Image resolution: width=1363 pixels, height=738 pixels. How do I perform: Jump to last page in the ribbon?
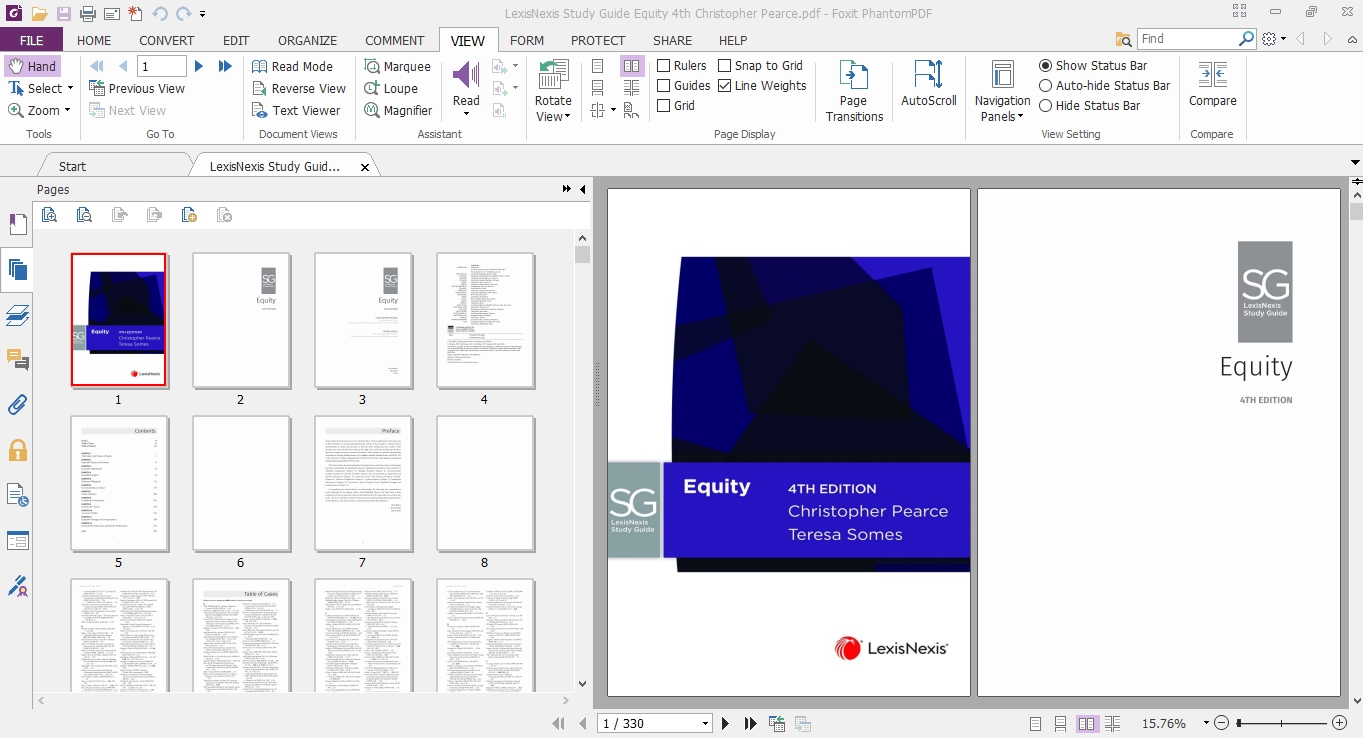click(x=225, y=66)
